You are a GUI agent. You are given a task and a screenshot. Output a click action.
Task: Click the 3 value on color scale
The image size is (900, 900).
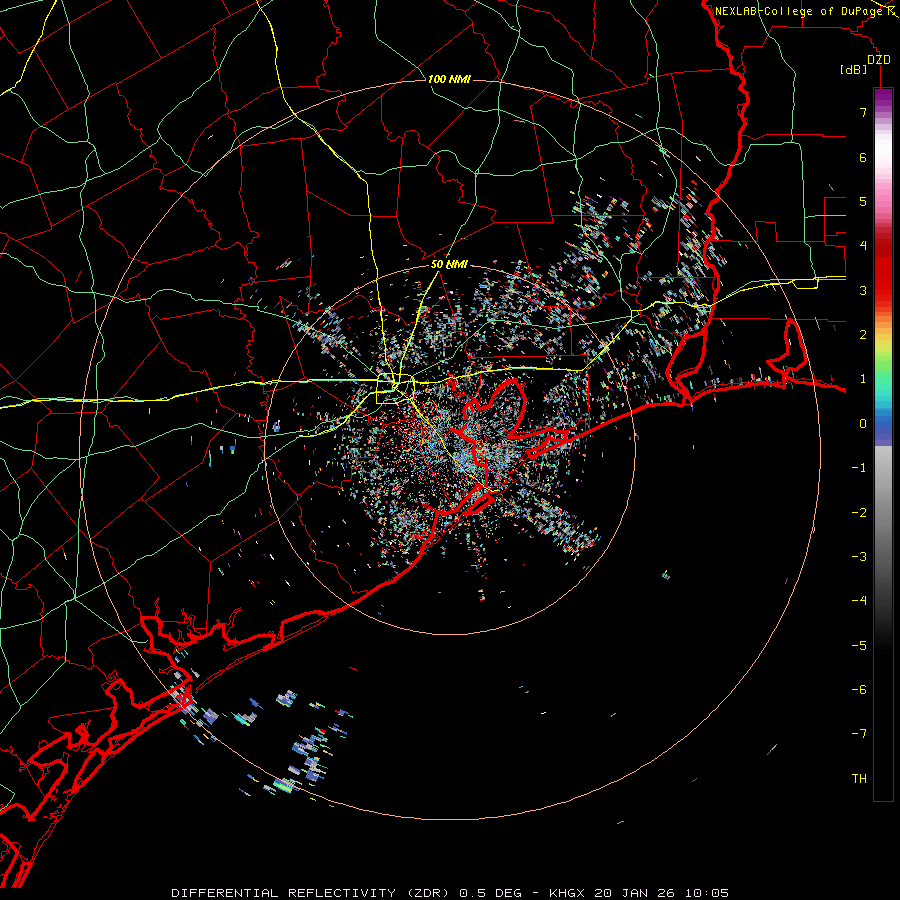click(863, 290)
